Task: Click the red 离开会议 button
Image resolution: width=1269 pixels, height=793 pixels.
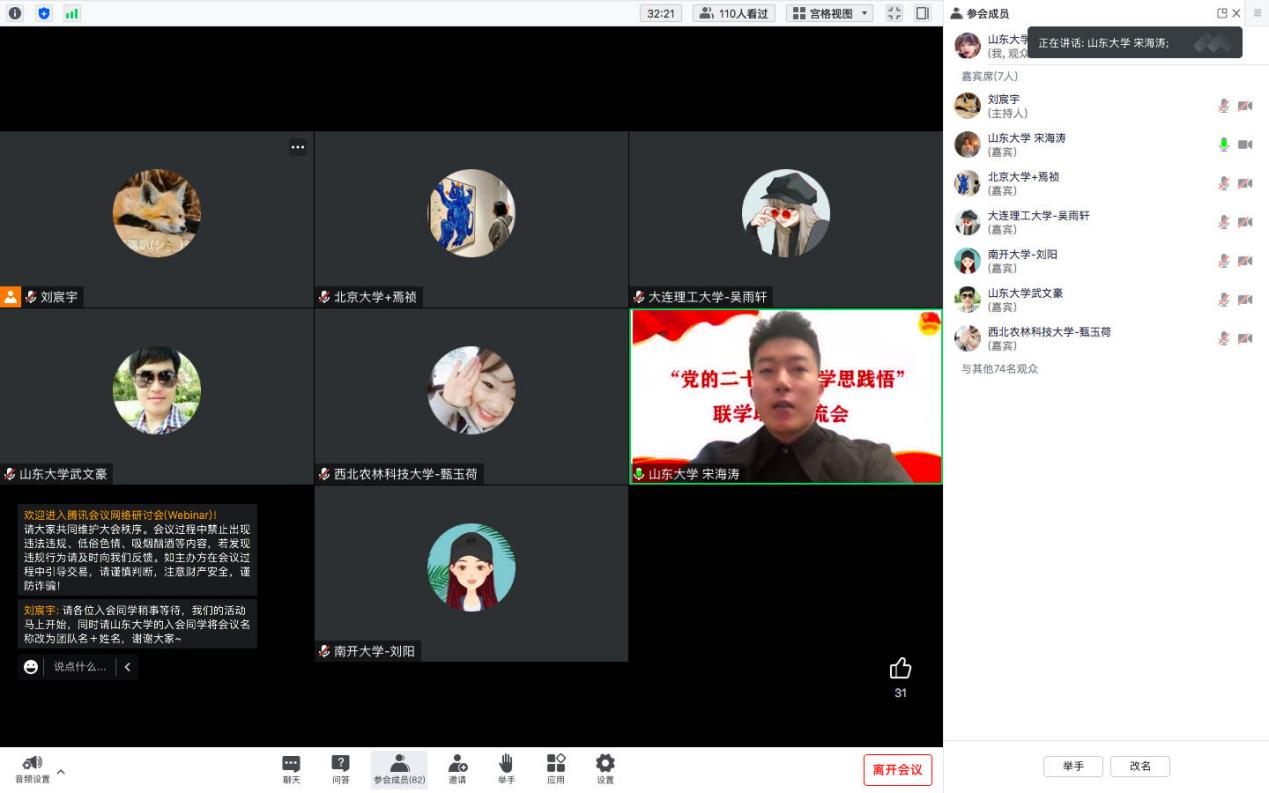Action: click(x=897, y=769)
